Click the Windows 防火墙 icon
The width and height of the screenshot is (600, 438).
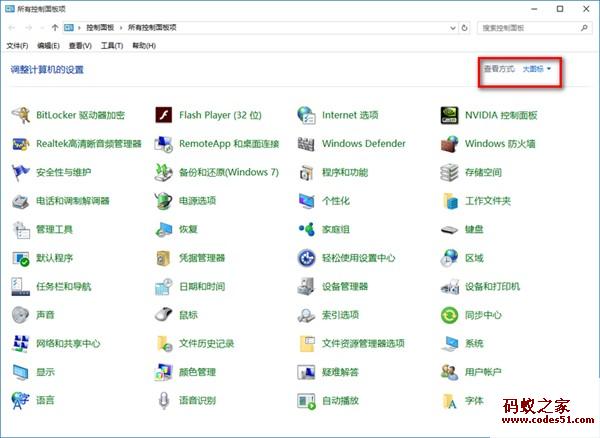[449, 144]
